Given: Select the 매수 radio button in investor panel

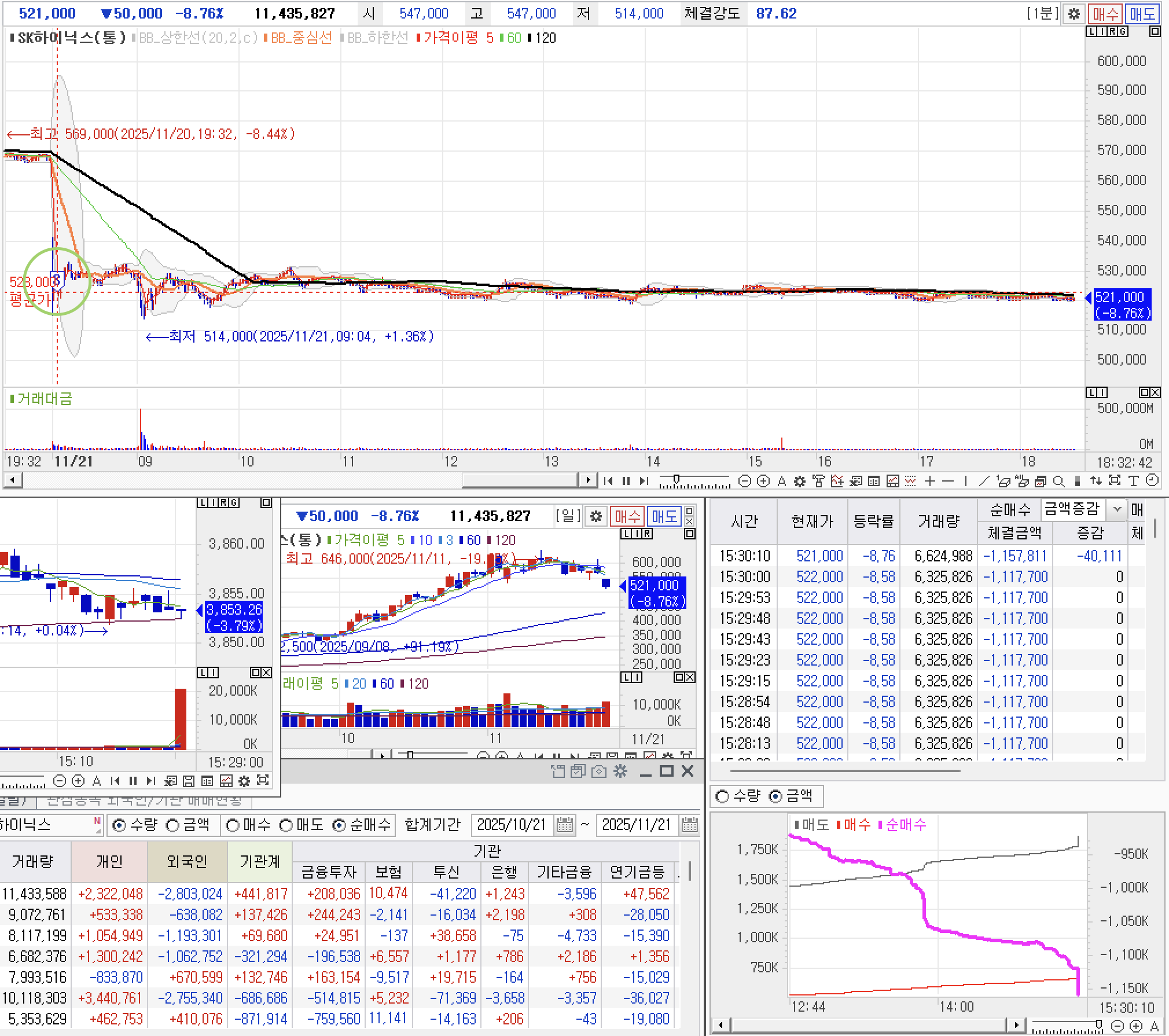Looking at the screenshot, I should point(233,825).
